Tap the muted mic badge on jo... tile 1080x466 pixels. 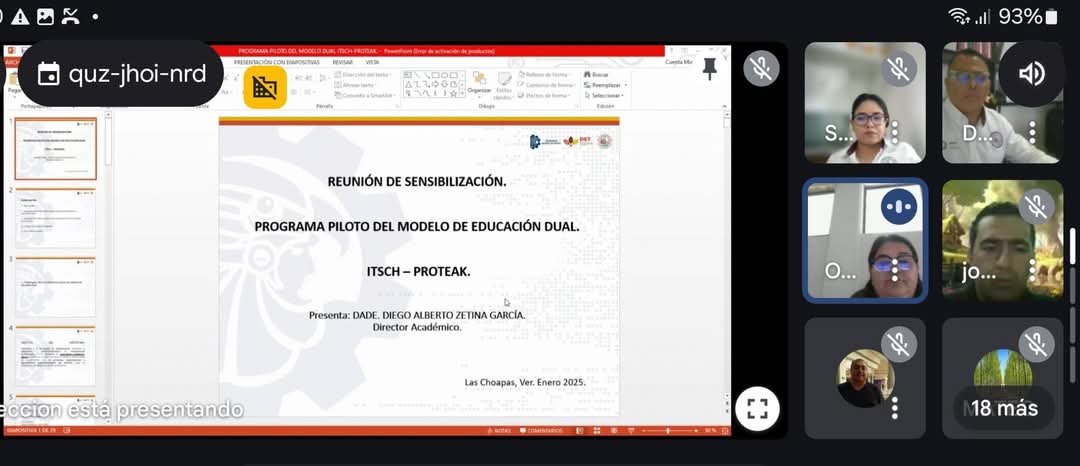pyautogui.click(x=1036, y=206)
